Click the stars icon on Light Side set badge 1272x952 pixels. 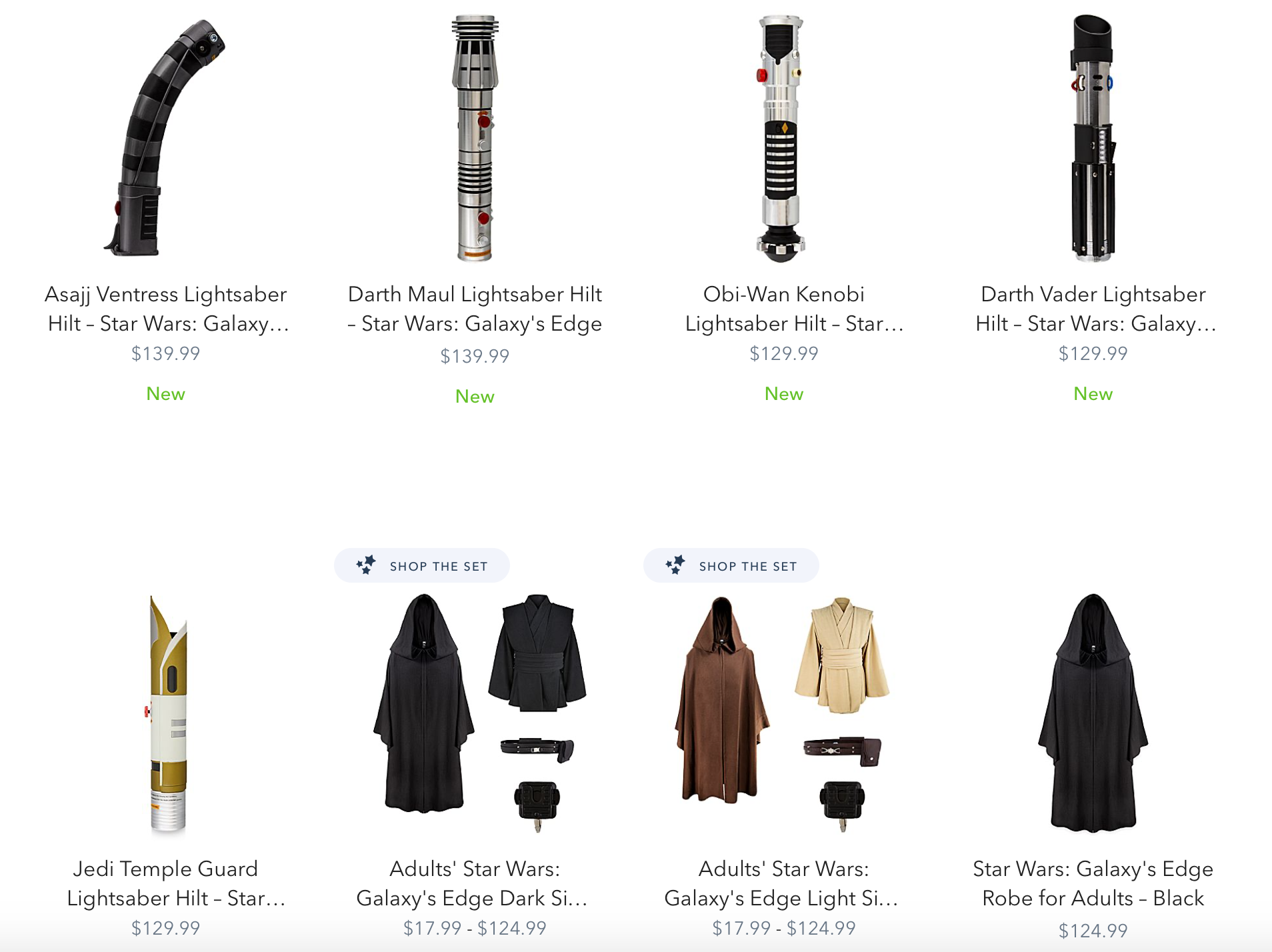675,565
